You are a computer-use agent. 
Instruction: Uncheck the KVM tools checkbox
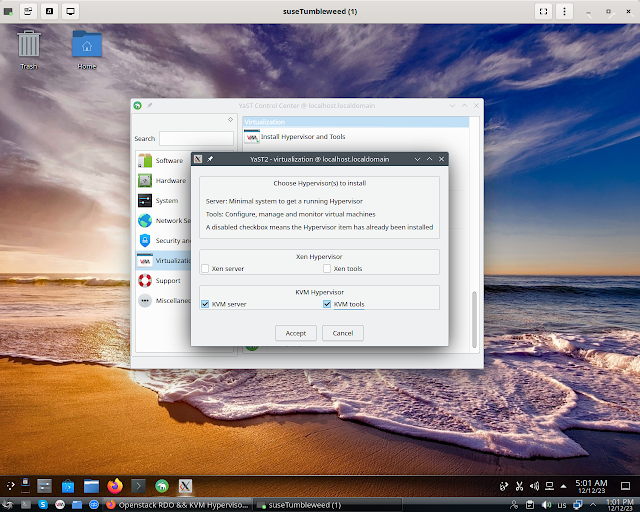tap(327, 304)
